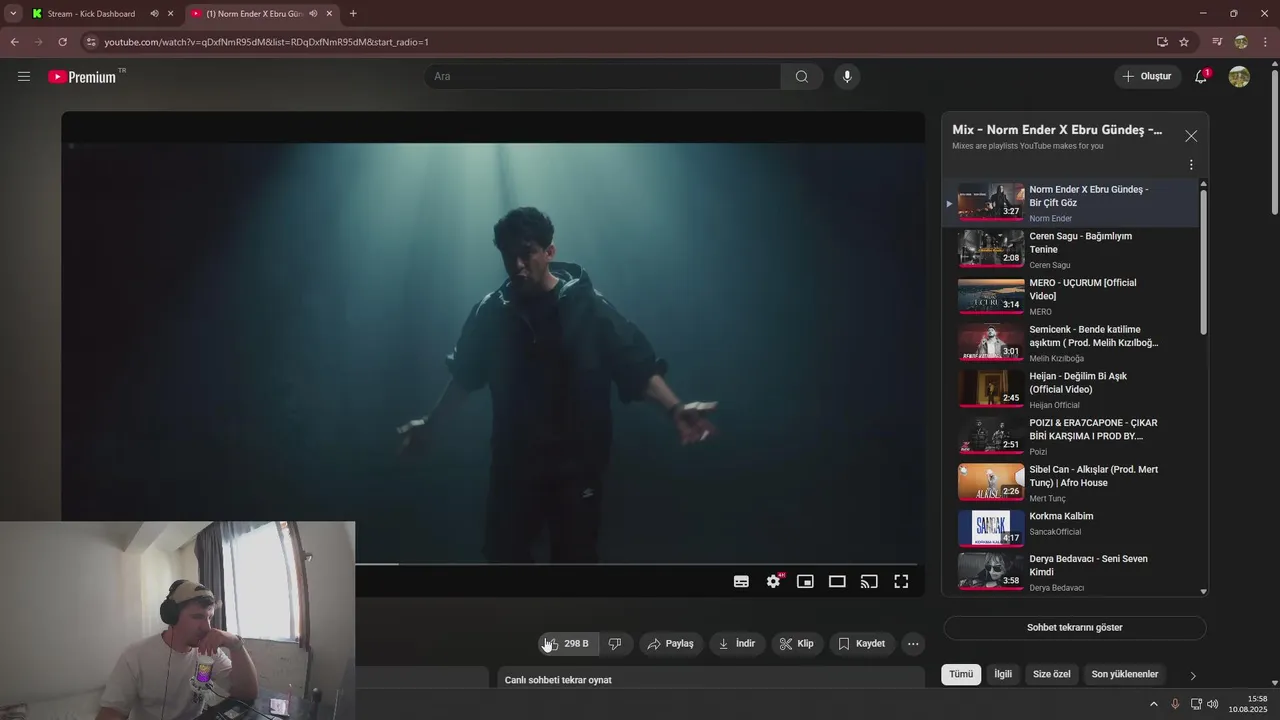
Task: Start voice search with microphone icon
Action: pos(847,76)
